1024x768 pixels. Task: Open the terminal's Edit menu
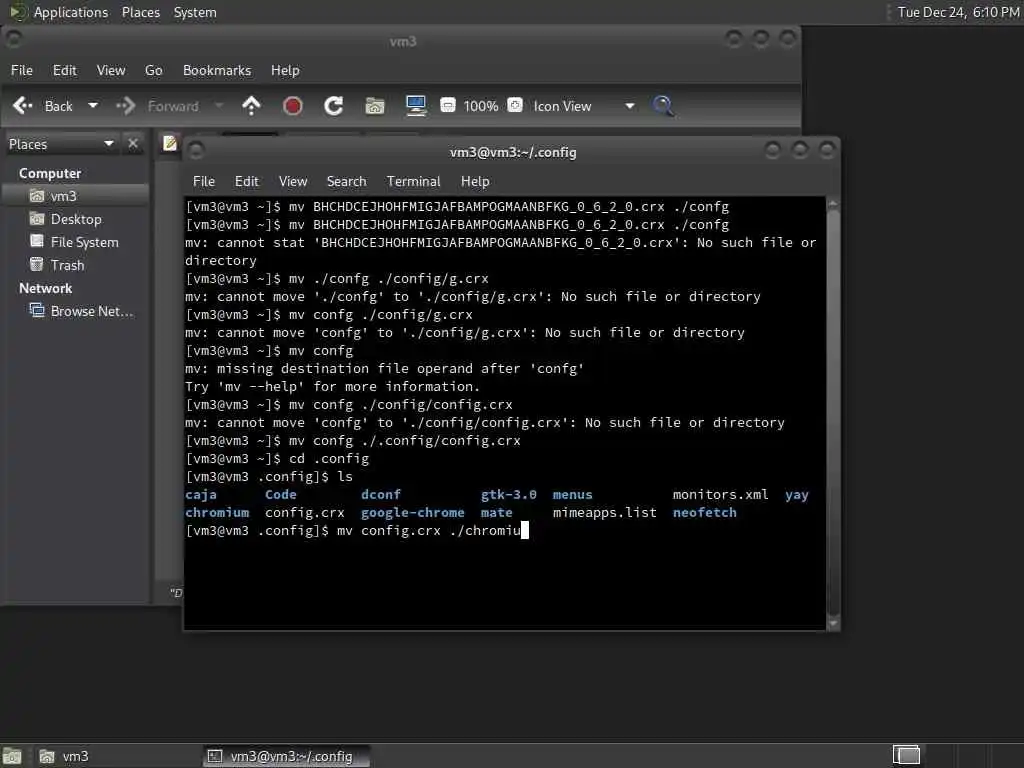[247, 182]
